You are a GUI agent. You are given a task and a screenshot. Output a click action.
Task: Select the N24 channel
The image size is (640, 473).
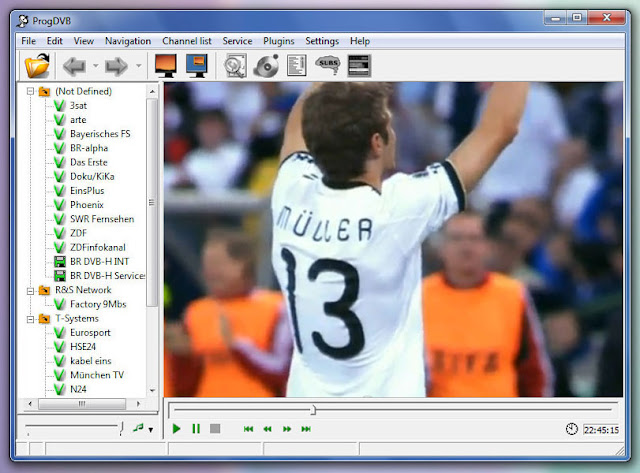78,389
